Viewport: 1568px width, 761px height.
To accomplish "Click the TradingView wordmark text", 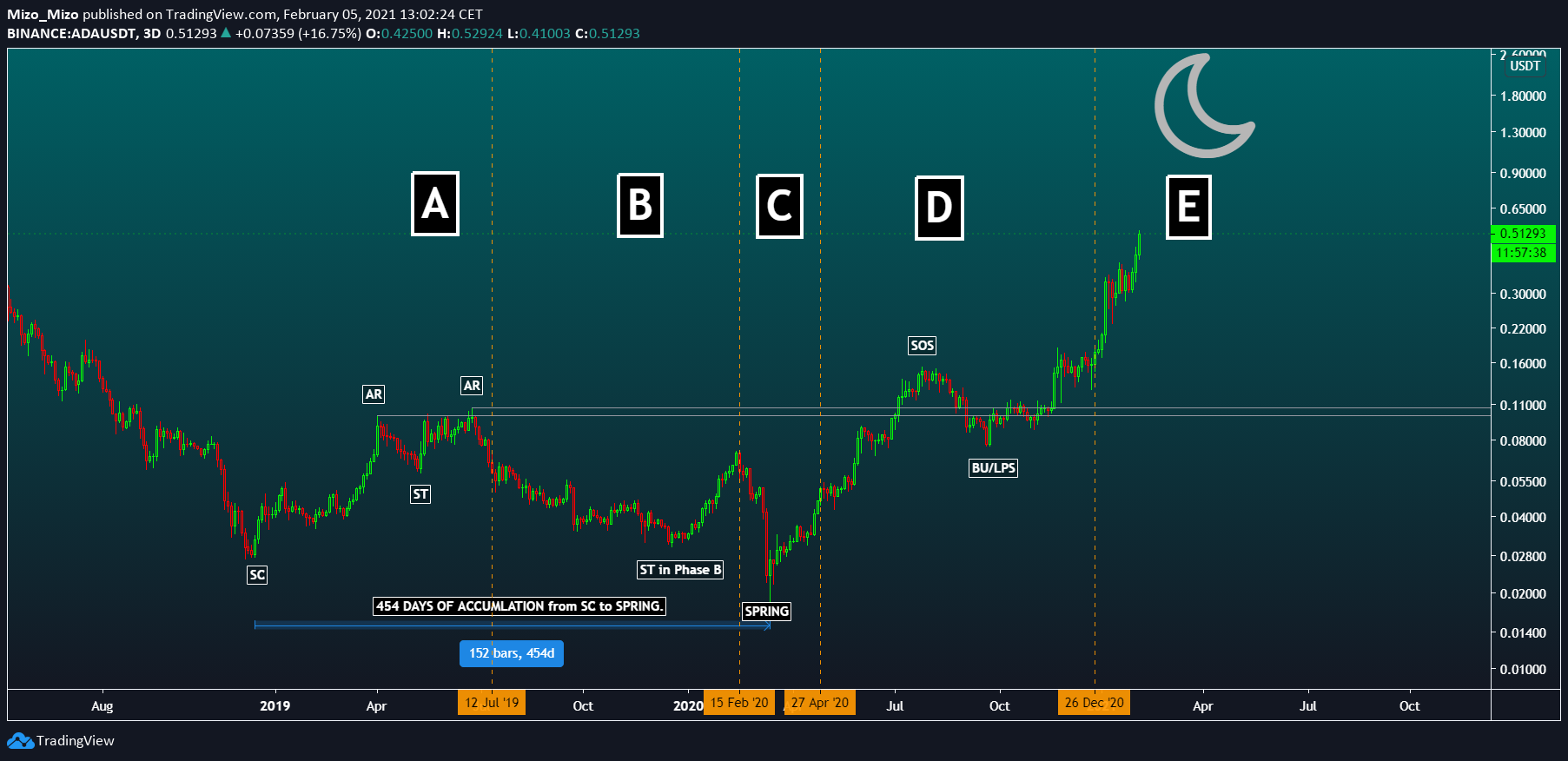I will 76,741.
